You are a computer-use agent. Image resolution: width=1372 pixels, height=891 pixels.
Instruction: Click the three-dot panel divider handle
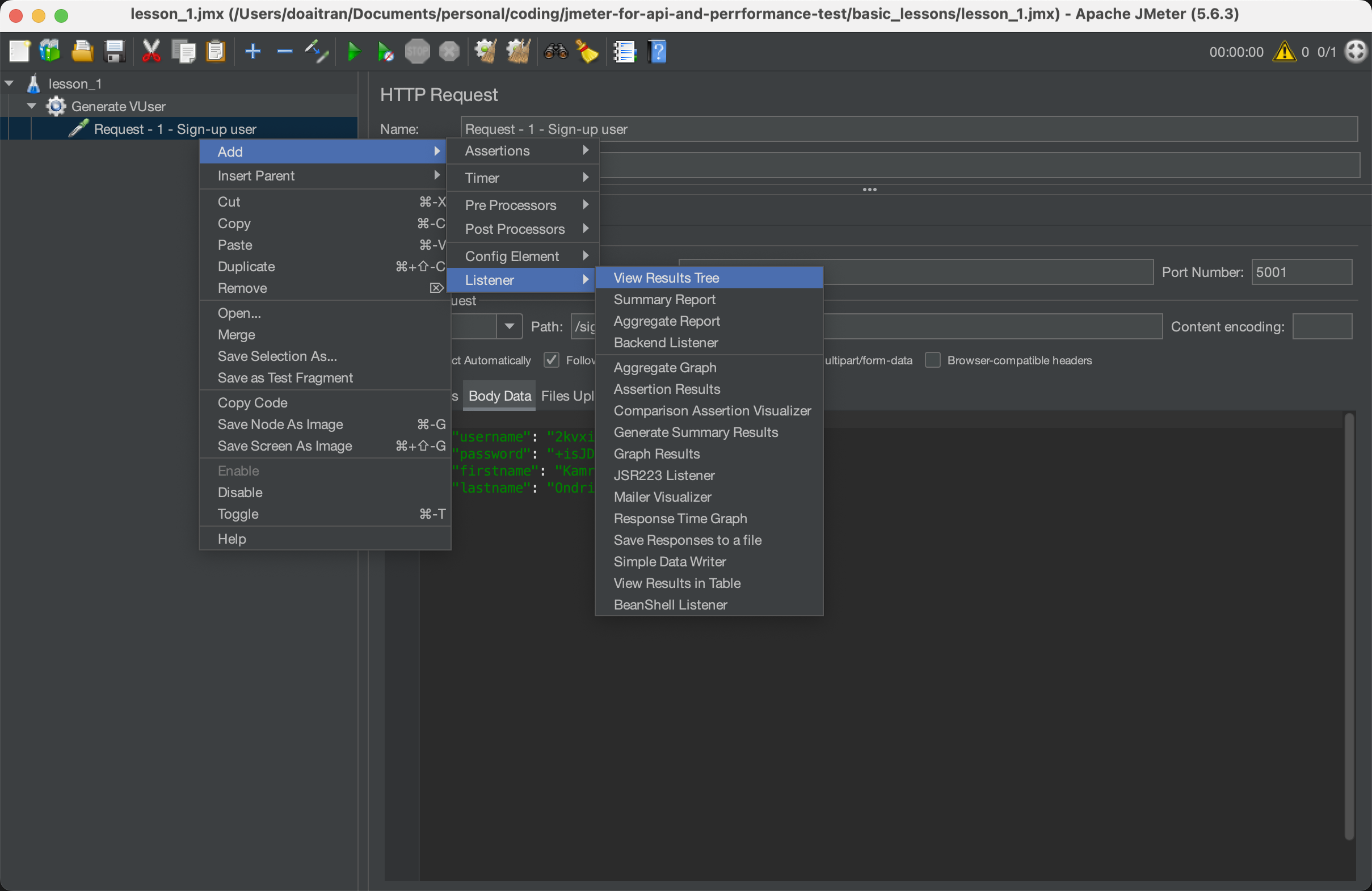[x=869, y=190]
